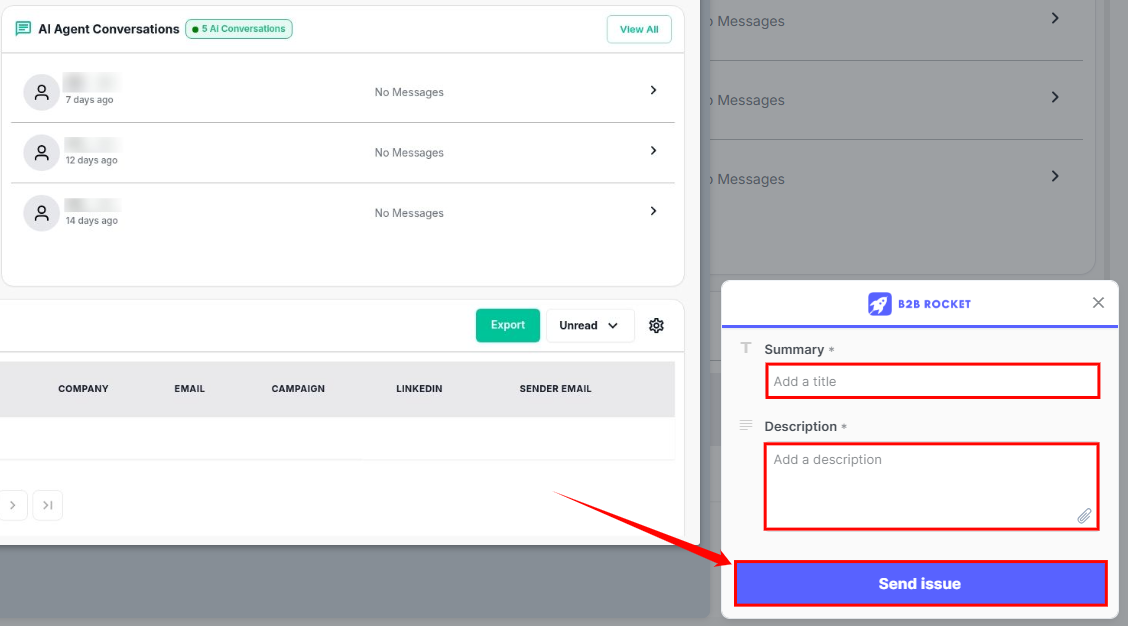
Task: Expand the 7 days ago conversation
Action: coord(653,90)
